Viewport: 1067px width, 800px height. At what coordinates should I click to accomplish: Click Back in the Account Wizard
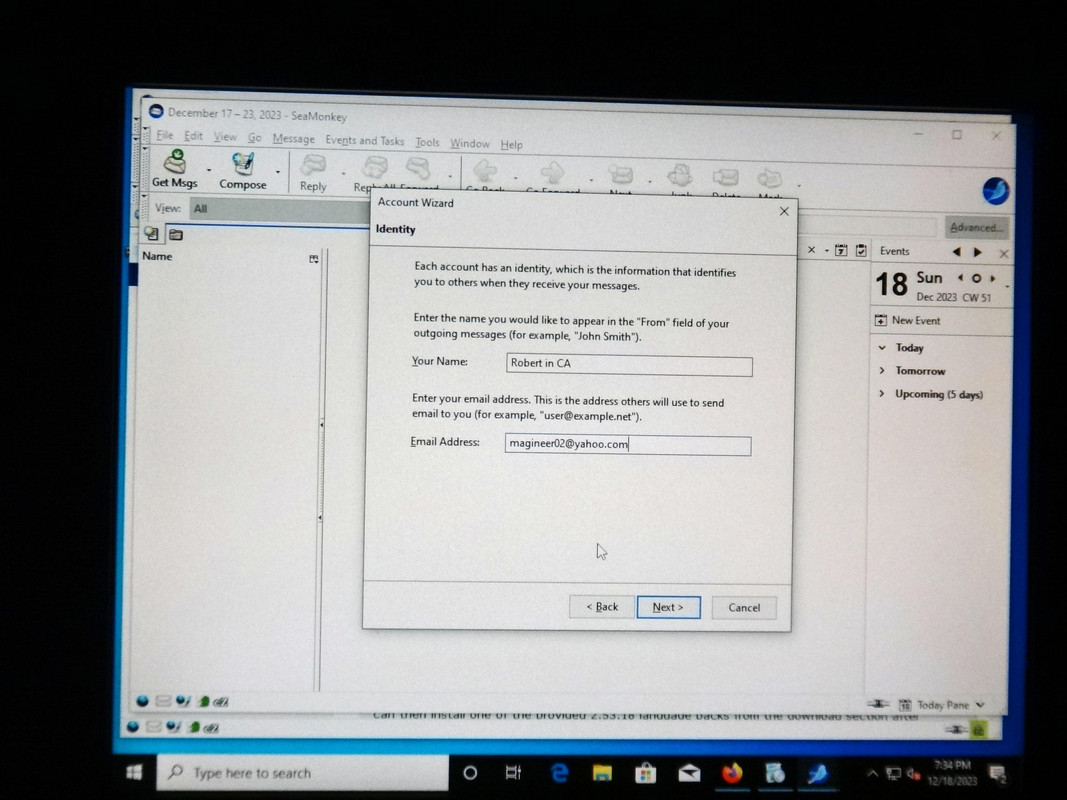point(602,606)
